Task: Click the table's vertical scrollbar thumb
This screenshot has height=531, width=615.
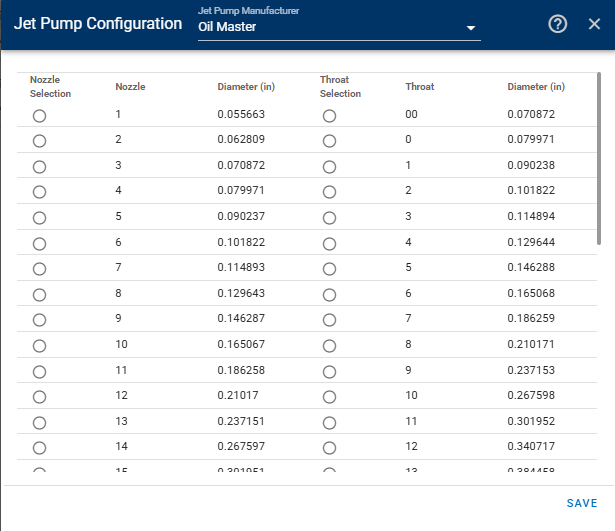Action: (x=599, y=158)
